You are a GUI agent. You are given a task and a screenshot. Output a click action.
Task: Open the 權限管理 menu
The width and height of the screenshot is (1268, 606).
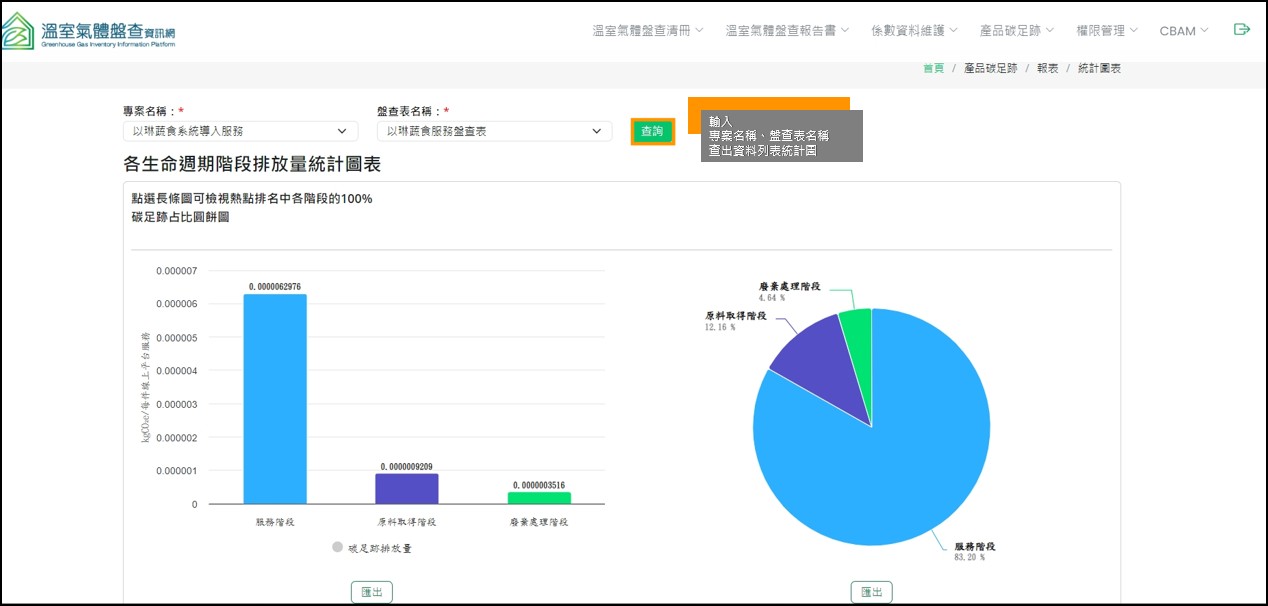[1106, 31]
